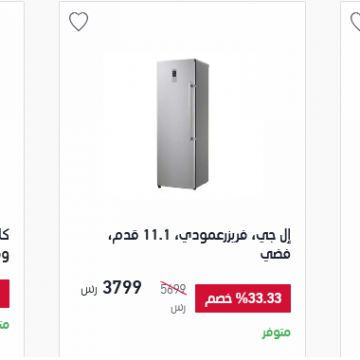This screenshot has width=360, height=360.
Task: Open the left-side neighboring product card
Action: pos(12,180)
